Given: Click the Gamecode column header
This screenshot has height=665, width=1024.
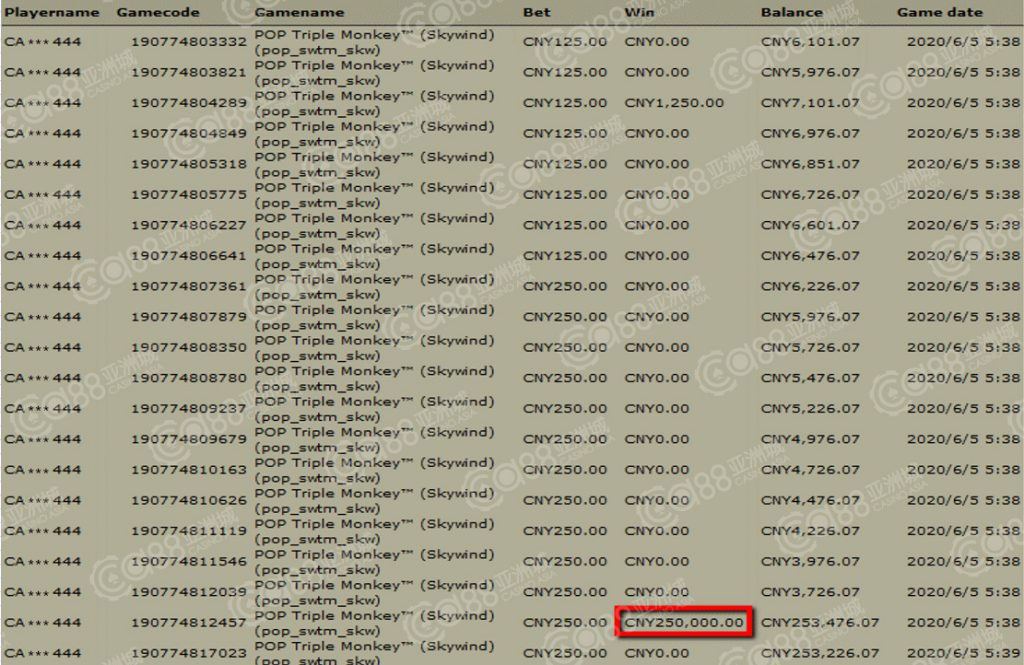Looking at the screenshot, I should [158, 13].
